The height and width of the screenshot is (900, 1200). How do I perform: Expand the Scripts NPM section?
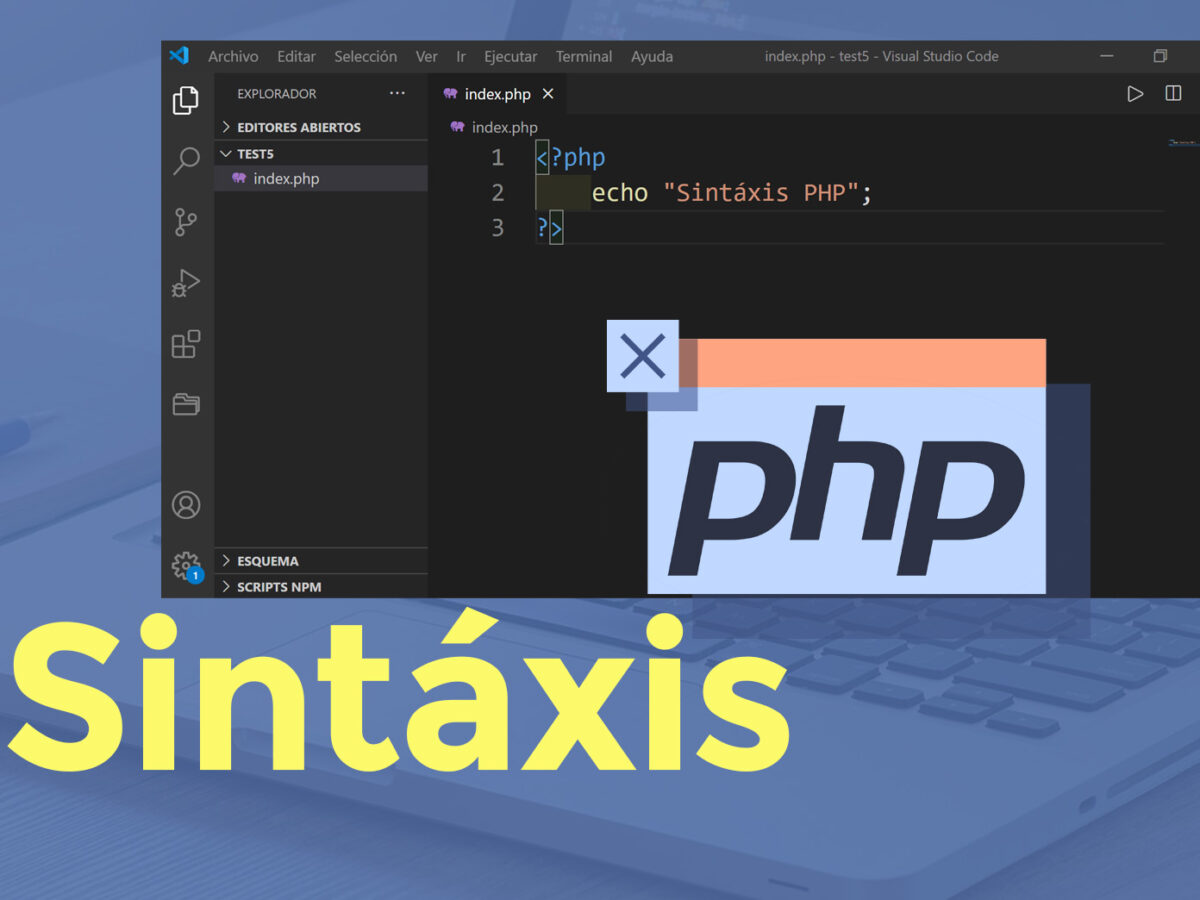pos(321,587)
